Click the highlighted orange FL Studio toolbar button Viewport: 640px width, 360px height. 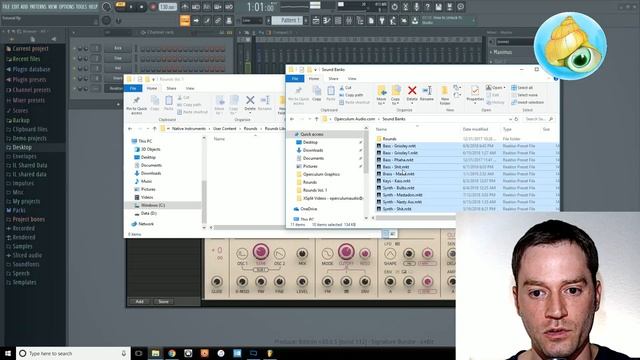point(184,20)
